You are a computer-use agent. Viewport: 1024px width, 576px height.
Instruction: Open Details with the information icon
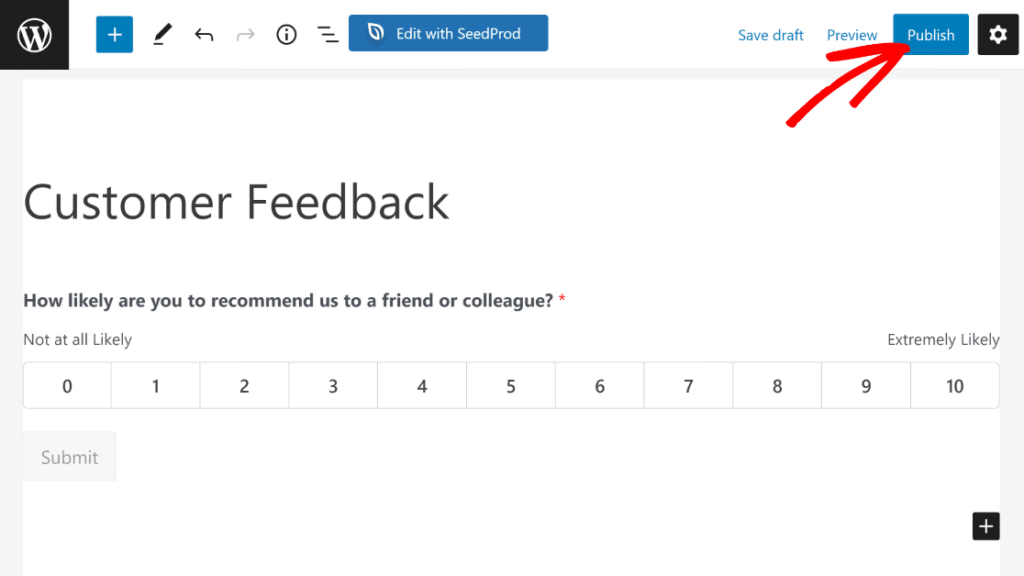pyautogui.click(x=286, y=34)
